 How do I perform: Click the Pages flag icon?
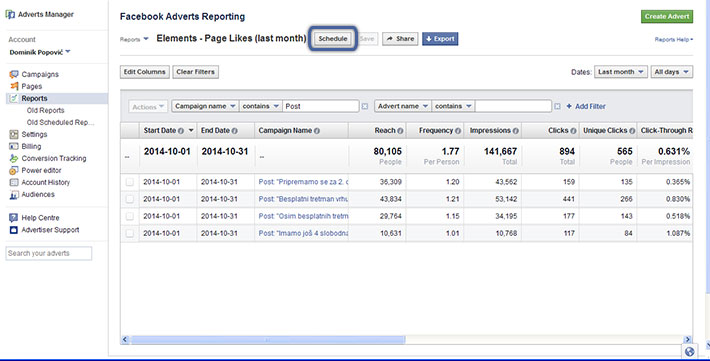pos(14,86)
